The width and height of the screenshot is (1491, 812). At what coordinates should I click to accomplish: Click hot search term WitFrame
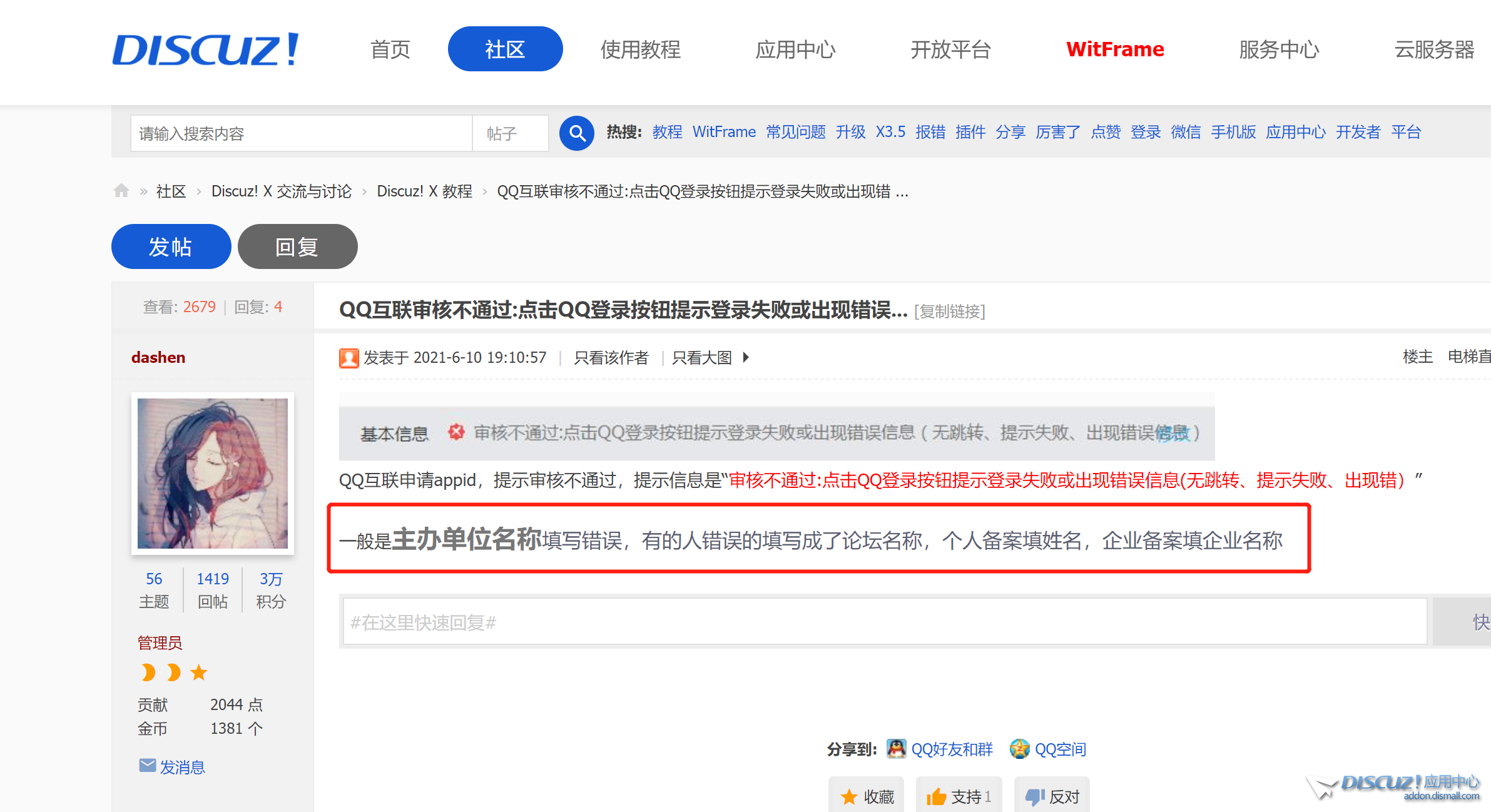click(x=724, y=132)
